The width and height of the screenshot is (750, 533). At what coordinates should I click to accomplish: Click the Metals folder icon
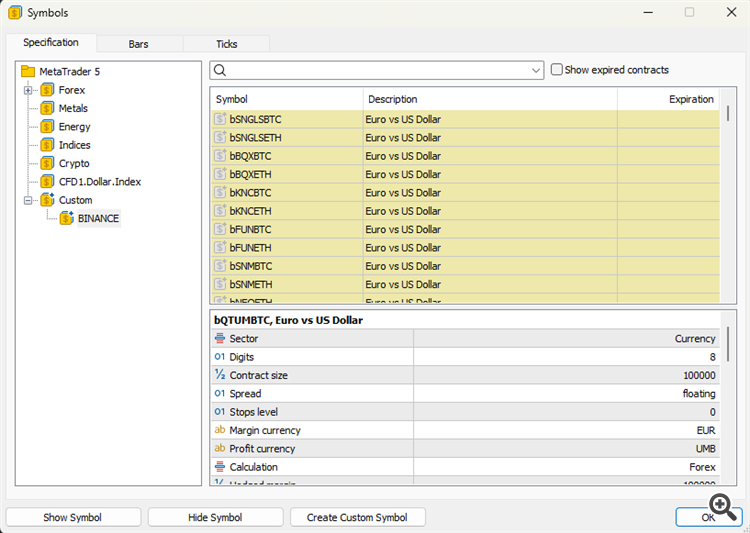[x=47, y=108]
